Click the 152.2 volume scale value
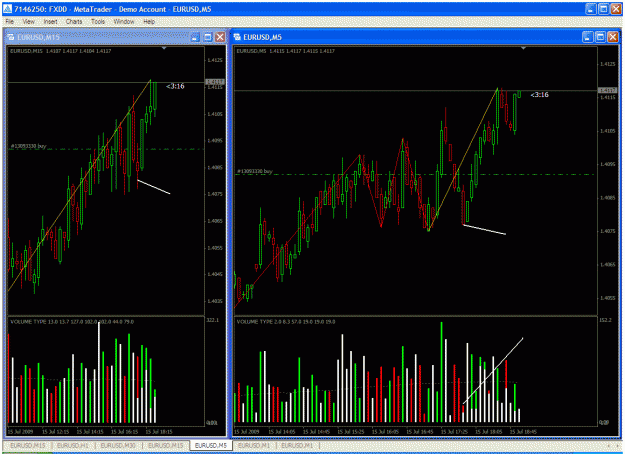Image resolution: width=625 pixels, height=454 pixels. coord(605,320)
